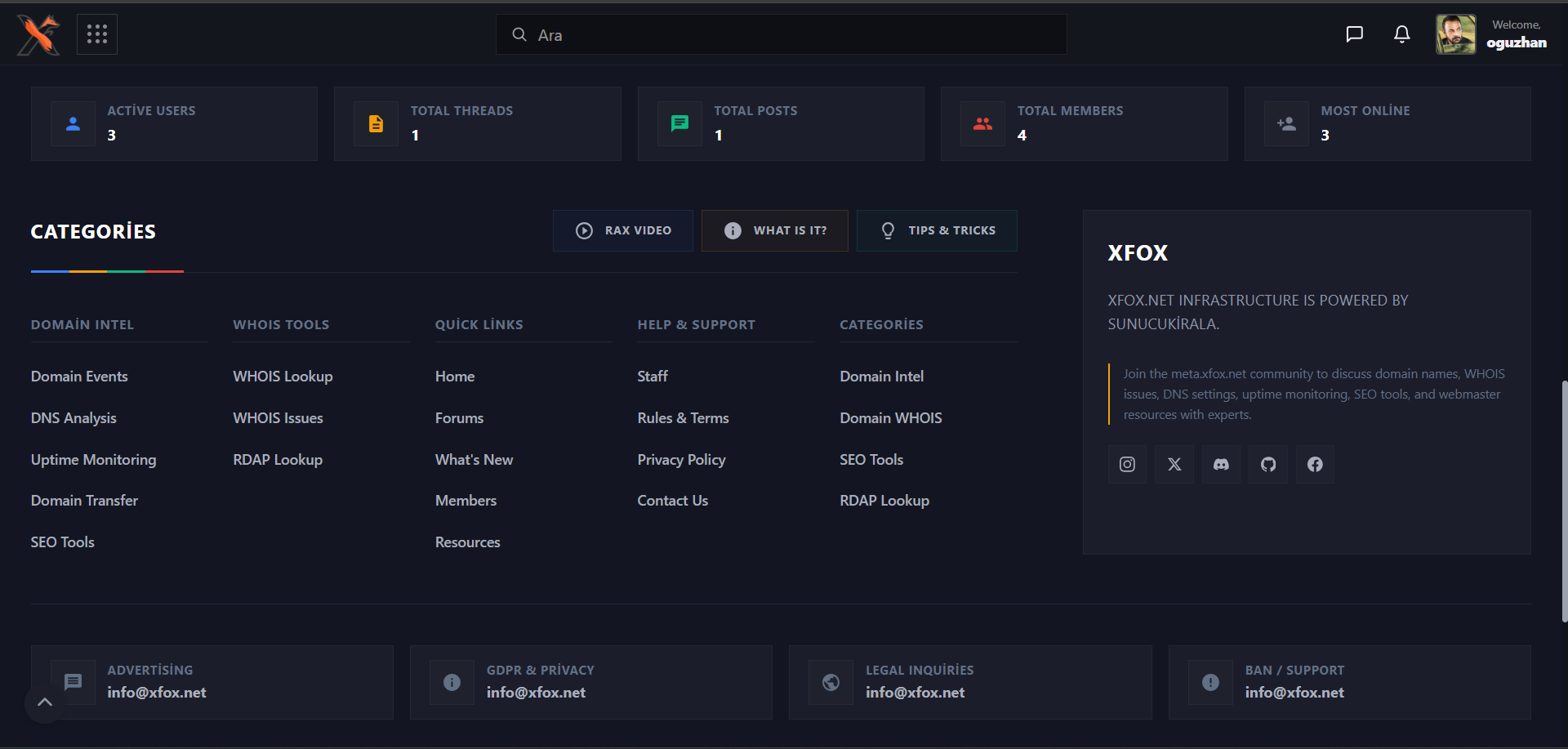The width and height of the screenshot is (1568, 749).
Task: Open the conversations chat icon
Action: (x=1354, y=34)
